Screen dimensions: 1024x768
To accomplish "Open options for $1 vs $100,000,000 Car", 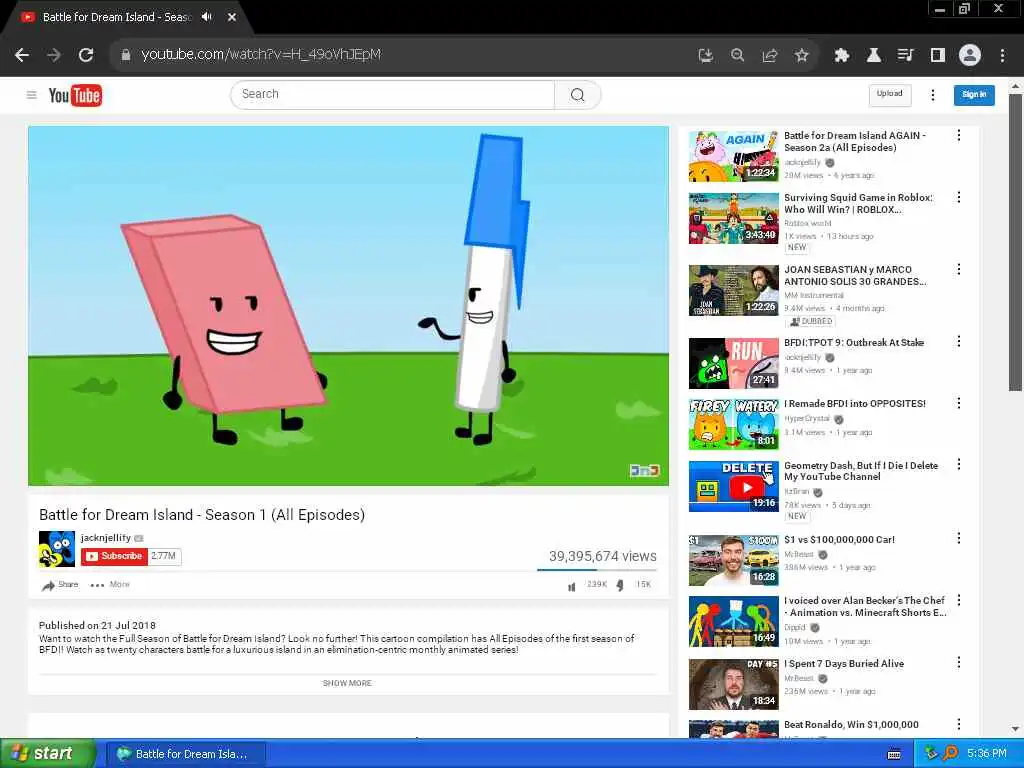I will (959, 538).
